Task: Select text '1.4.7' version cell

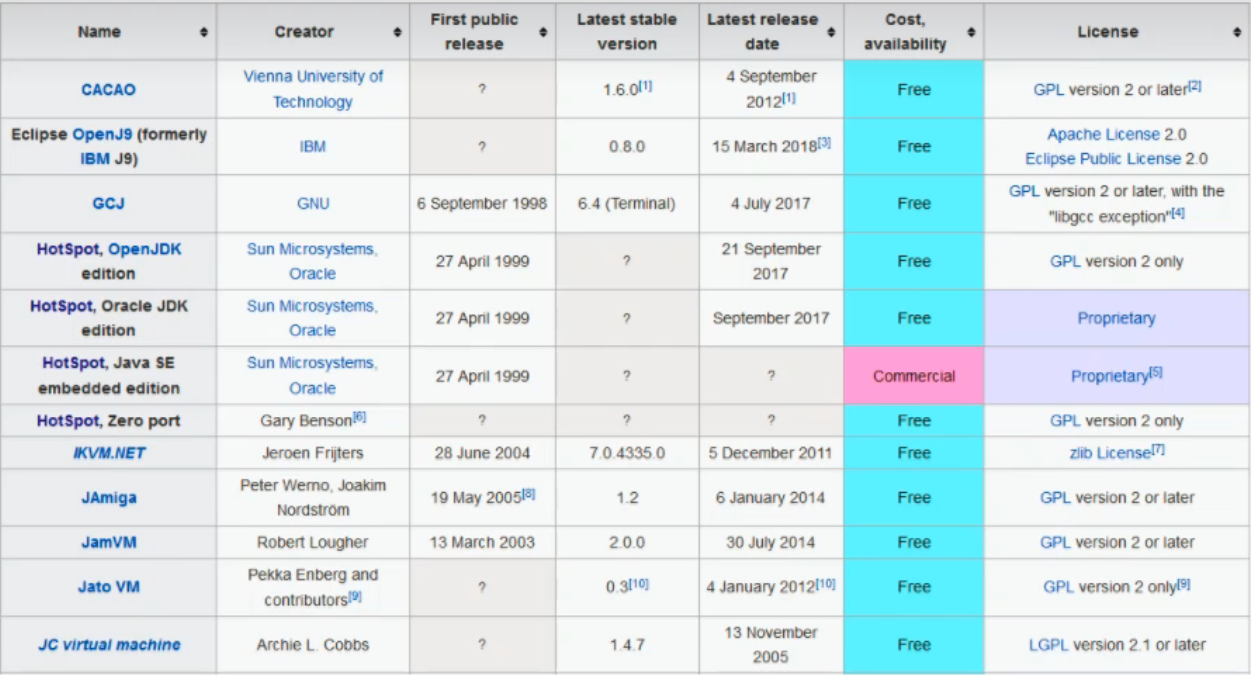Action: (x=626, y=645)
